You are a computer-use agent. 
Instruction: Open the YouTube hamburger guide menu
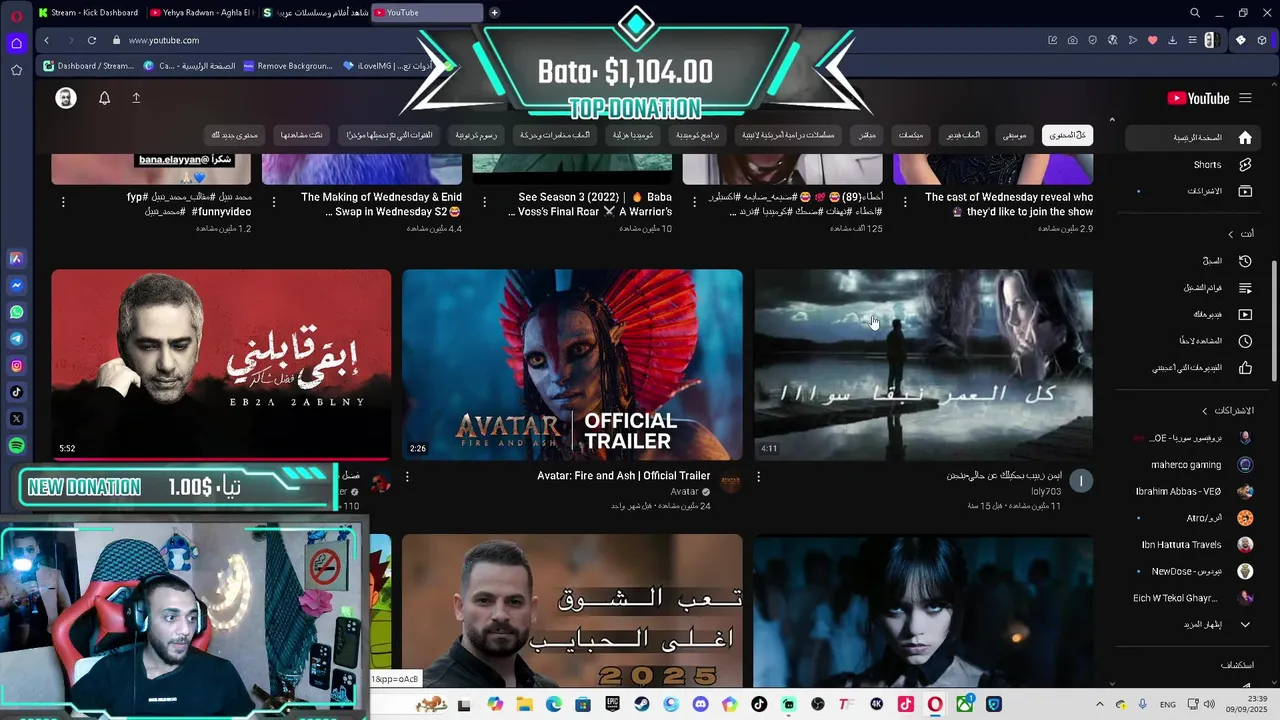pyautogui.click(x=1245, y=98)
